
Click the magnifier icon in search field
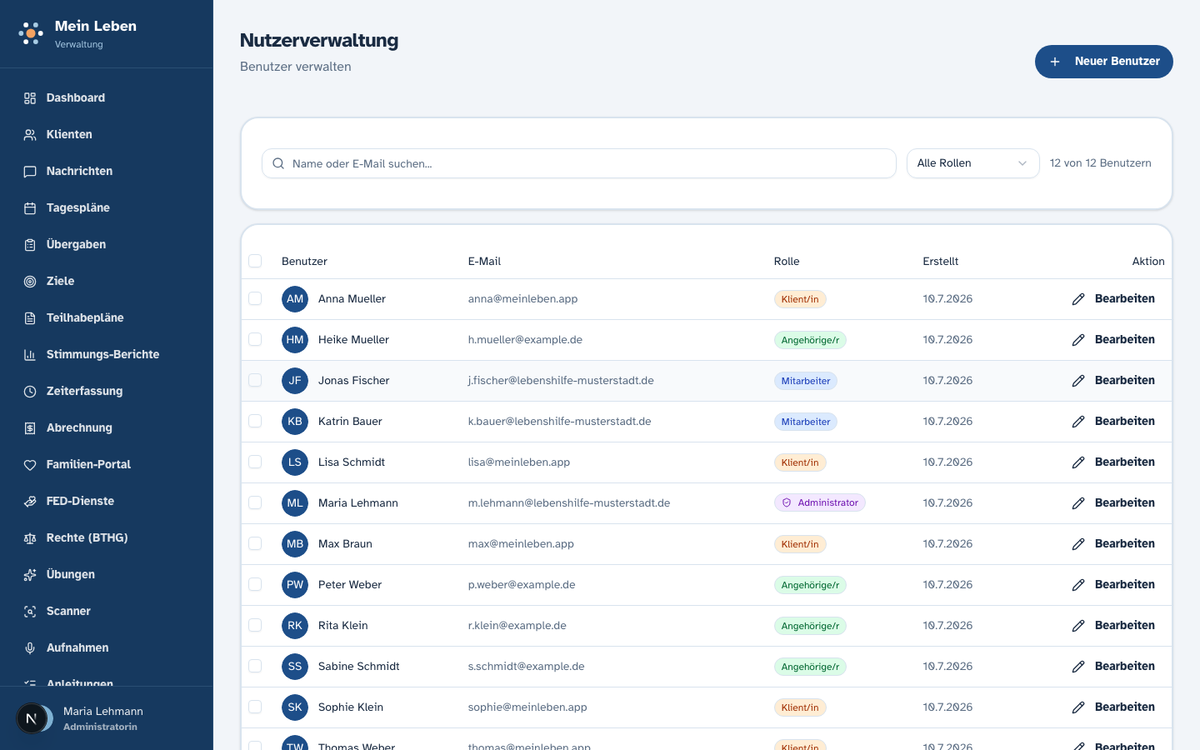(278, 163)
